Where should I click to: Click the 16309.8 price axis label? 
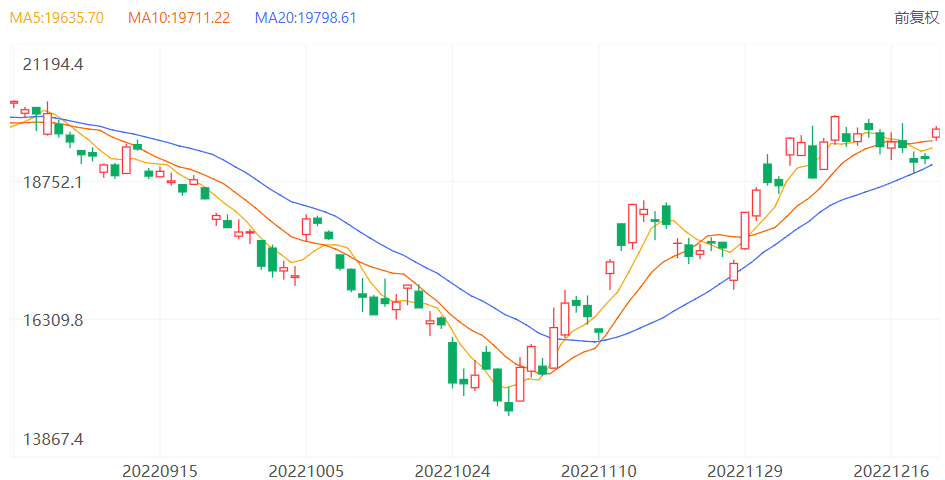[x=53, y=320]
